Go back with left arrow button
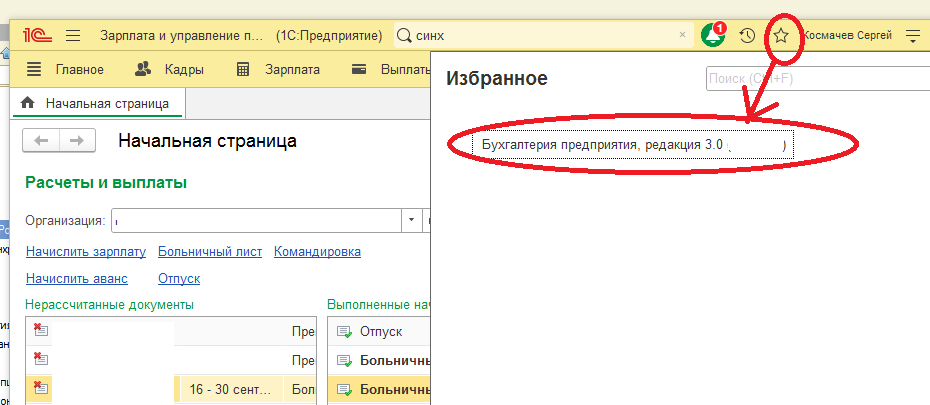Screen dimensions: 930x405 pyautogui.click(x=41, y=141)
